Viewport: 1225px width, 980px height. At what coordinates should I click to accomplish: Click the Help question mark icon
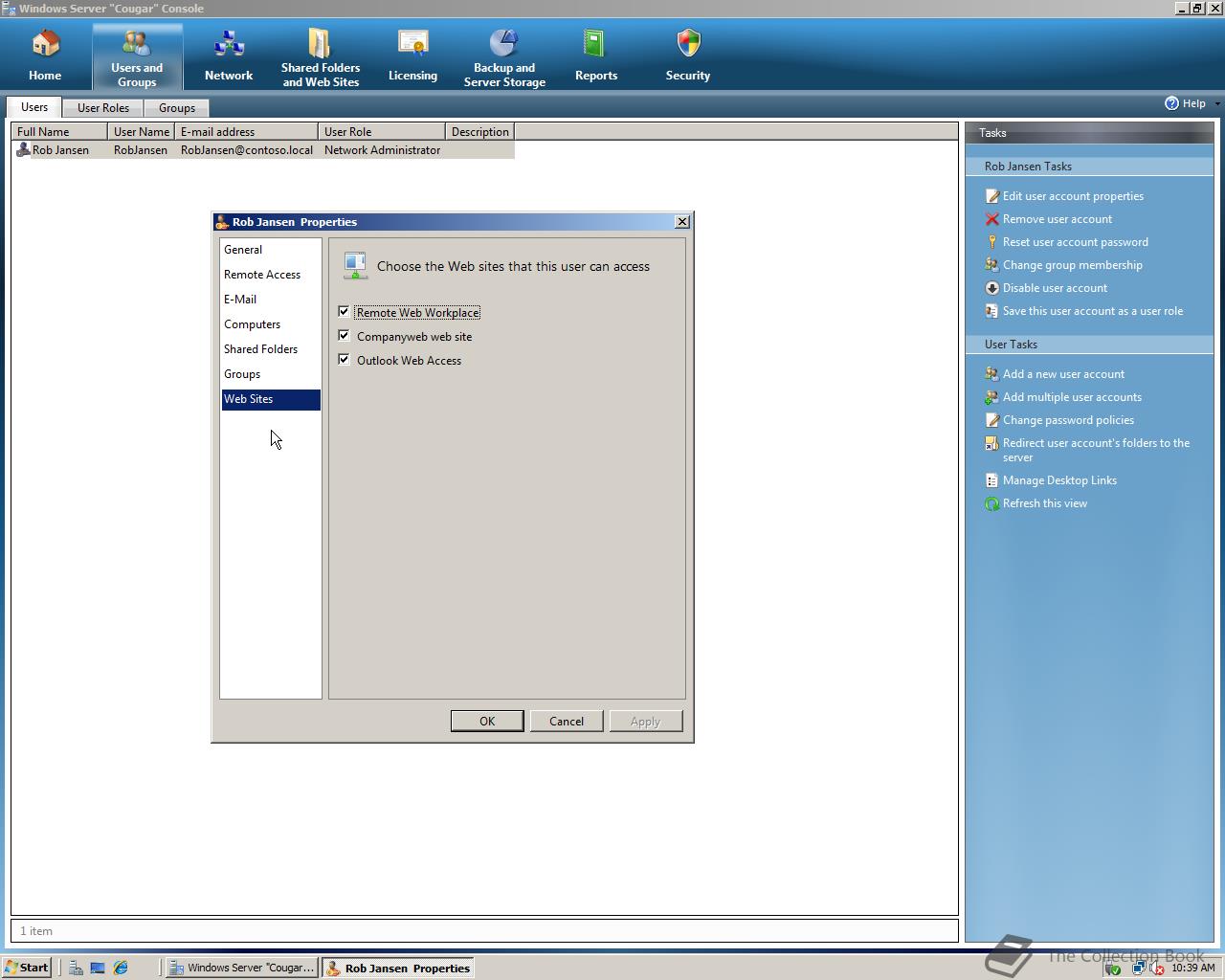point(1171,103)
